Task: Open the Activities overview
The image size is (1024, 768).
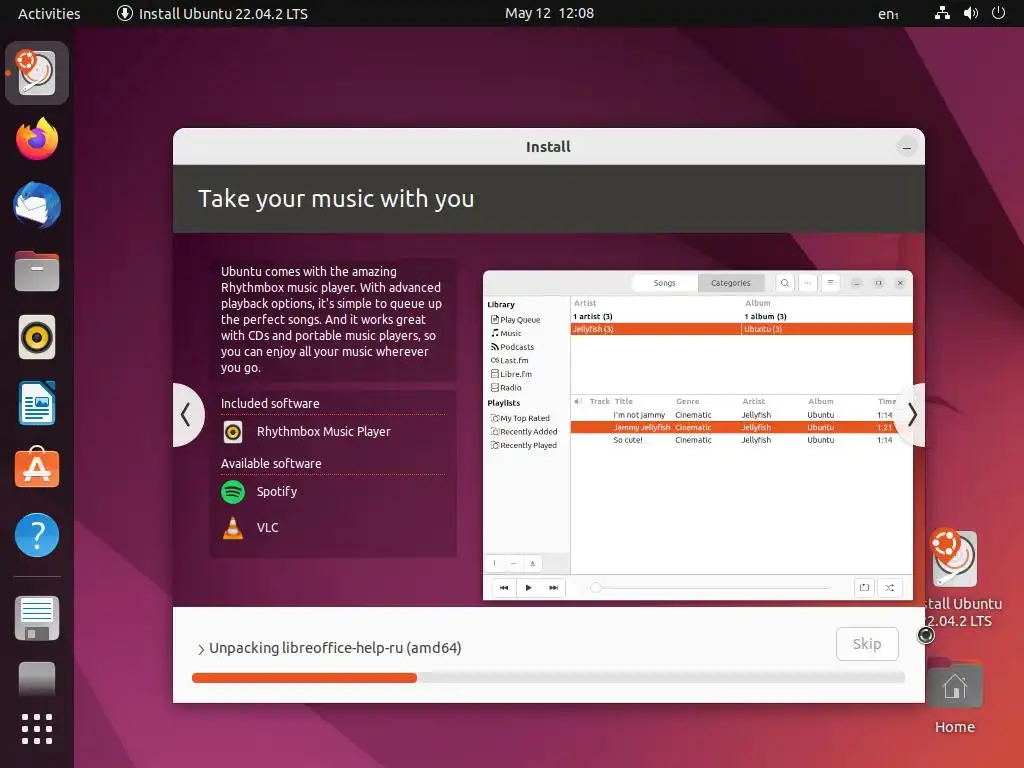Action: click(x=49, y=13)
